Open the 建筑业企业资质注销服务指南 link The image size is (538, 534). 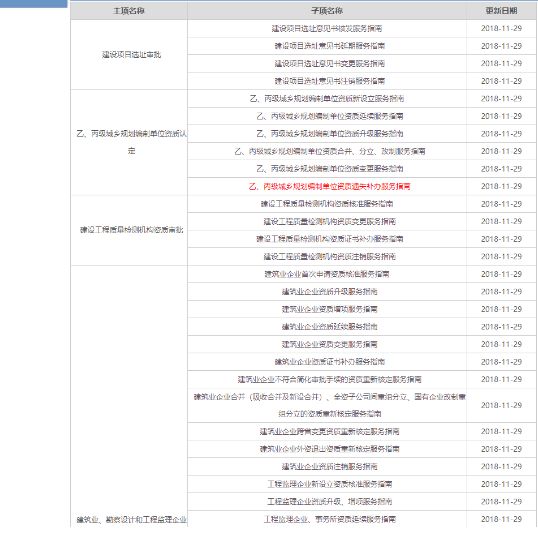(x=329, y=466)
